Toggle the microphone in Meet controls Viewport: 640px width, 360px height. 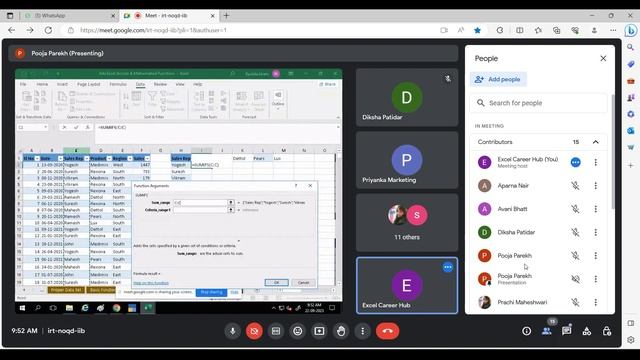tap(232, 331)
